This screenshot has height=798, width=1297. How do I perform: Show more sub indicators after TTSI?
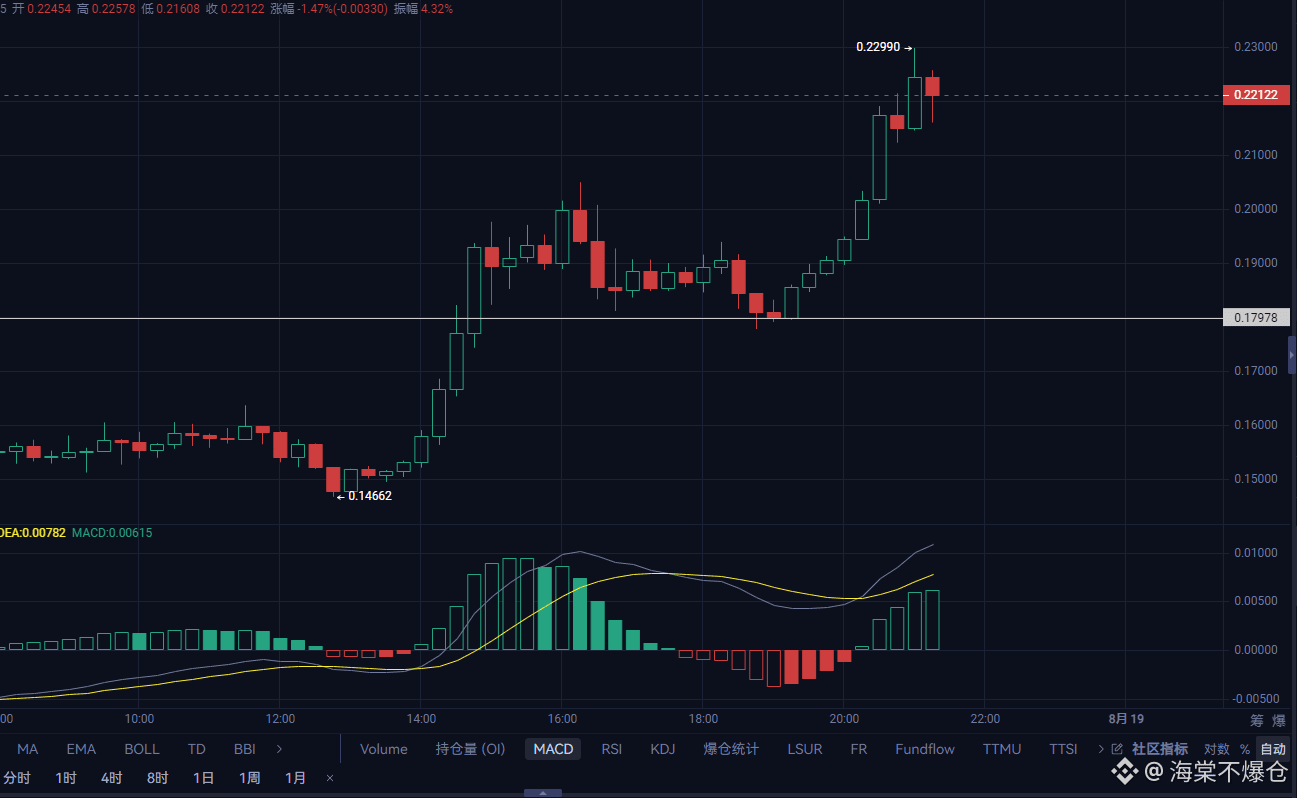1101,749
